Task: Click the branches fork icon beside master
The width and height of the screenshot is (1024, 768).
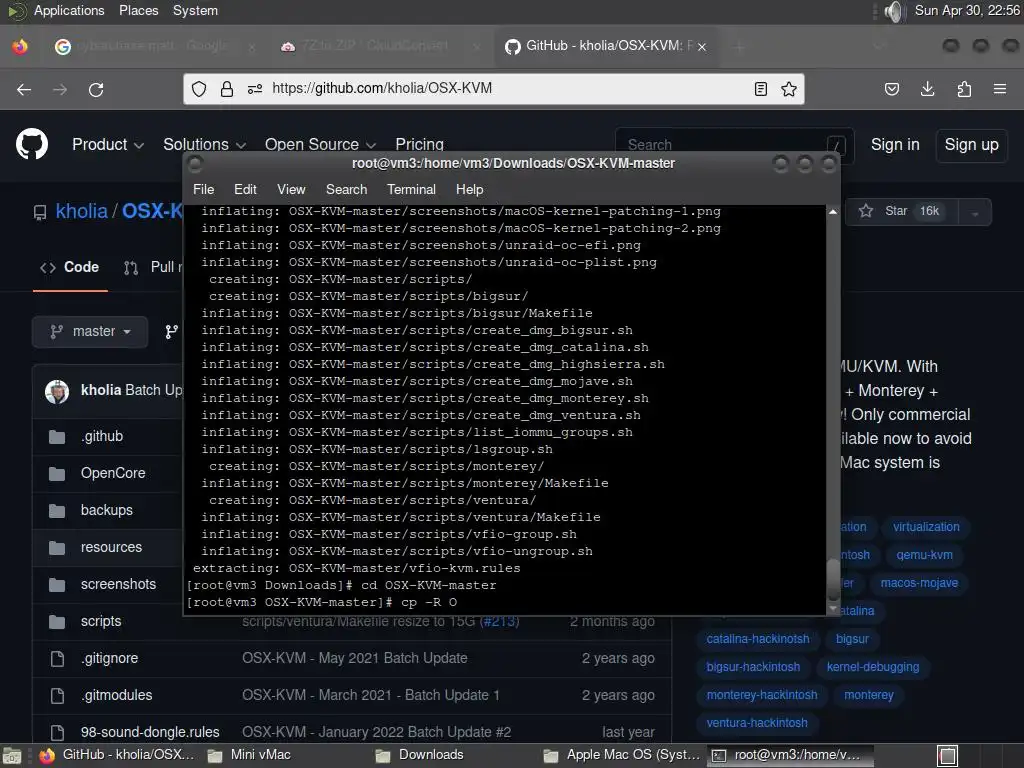Action: (x=171, y=332)
